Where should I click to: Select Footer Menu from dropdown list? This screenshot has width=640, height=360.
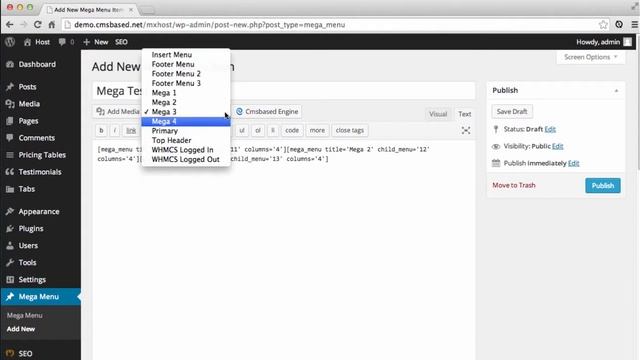[186, 64]
